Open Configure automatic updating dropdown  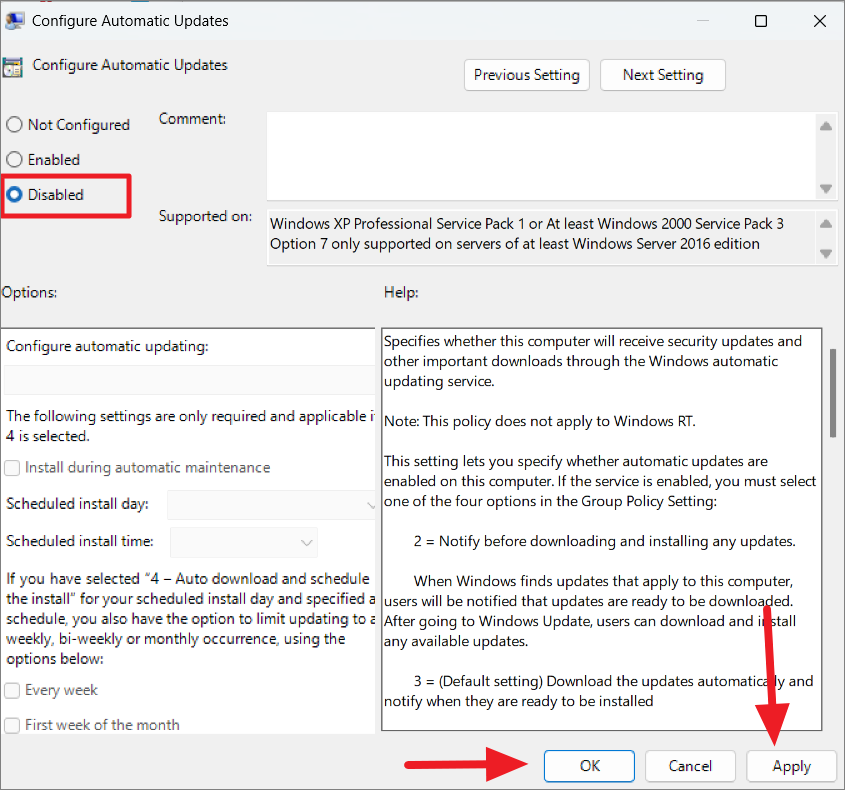click(189, 380)
